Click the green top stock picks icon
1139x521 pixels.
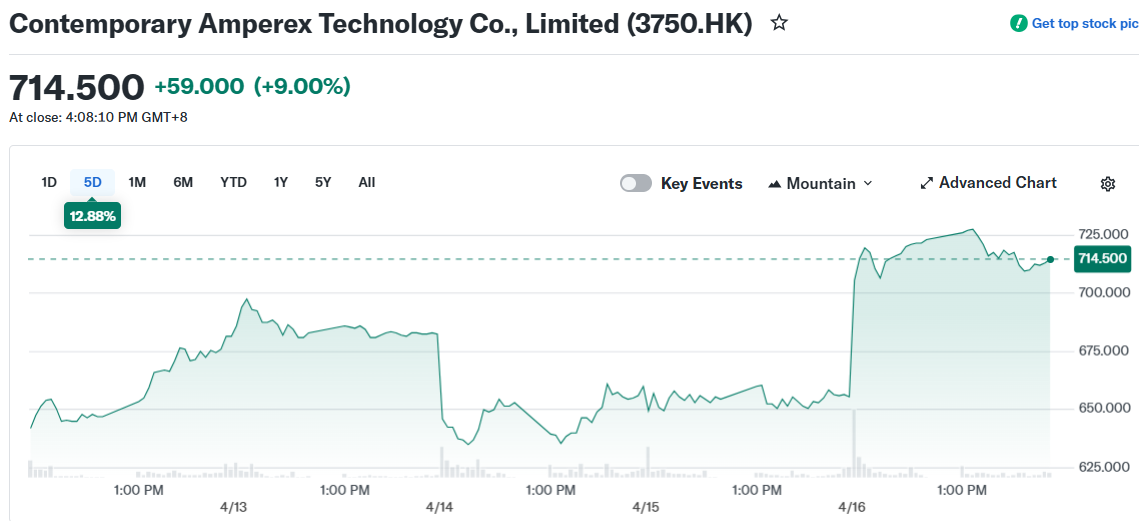1018,23
